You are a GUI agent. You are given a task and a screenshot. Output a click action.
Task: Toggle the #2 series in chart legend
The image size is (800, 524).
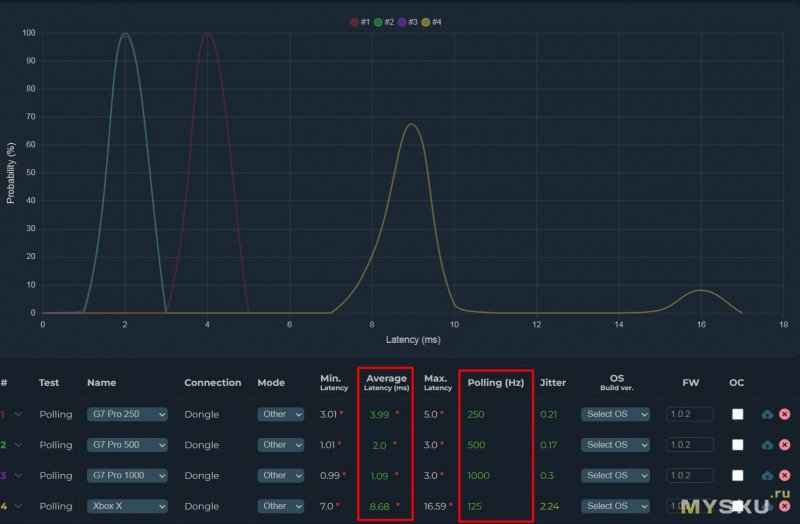point(383,22)
